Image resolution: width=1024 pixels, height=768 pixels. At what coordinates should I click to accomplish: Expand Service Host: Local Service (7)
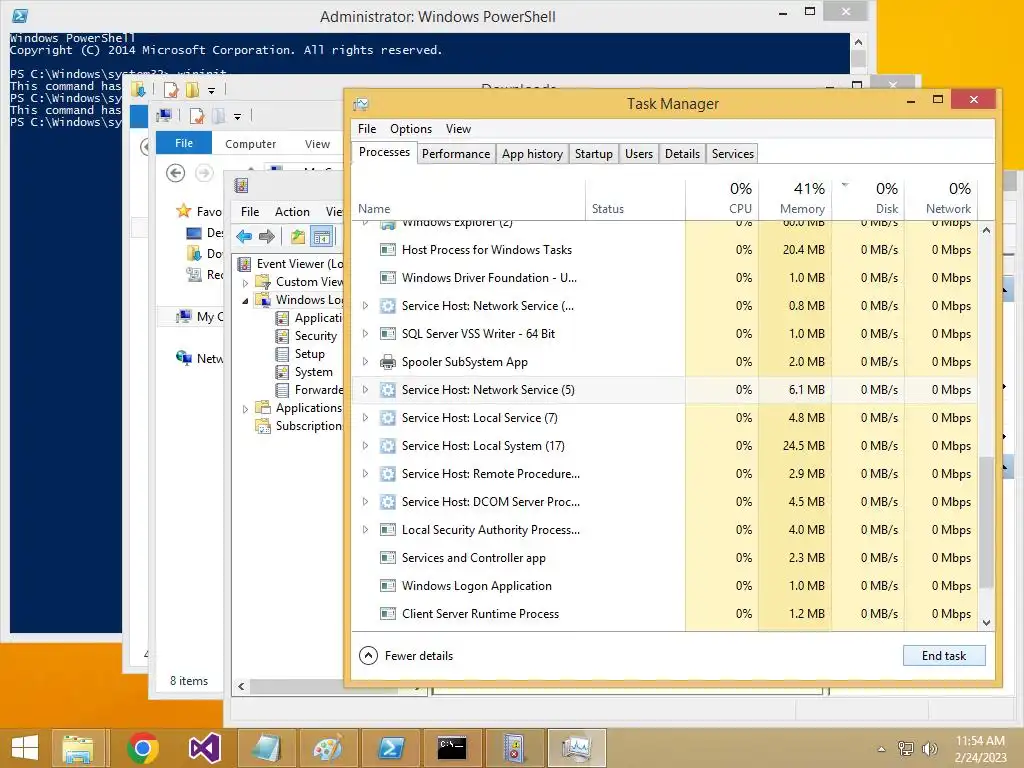point(365,418)
